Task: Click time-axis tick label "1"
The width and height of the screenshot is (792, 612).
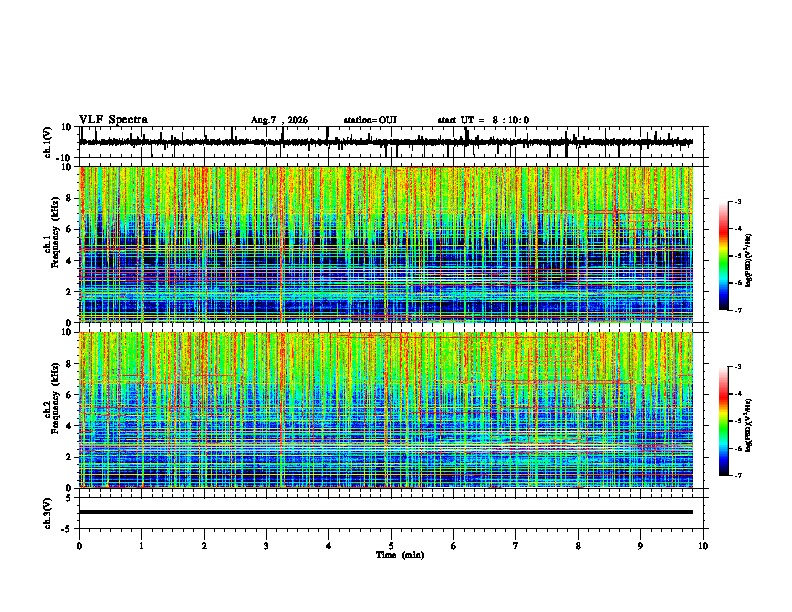Action: [x=141, y=546]
